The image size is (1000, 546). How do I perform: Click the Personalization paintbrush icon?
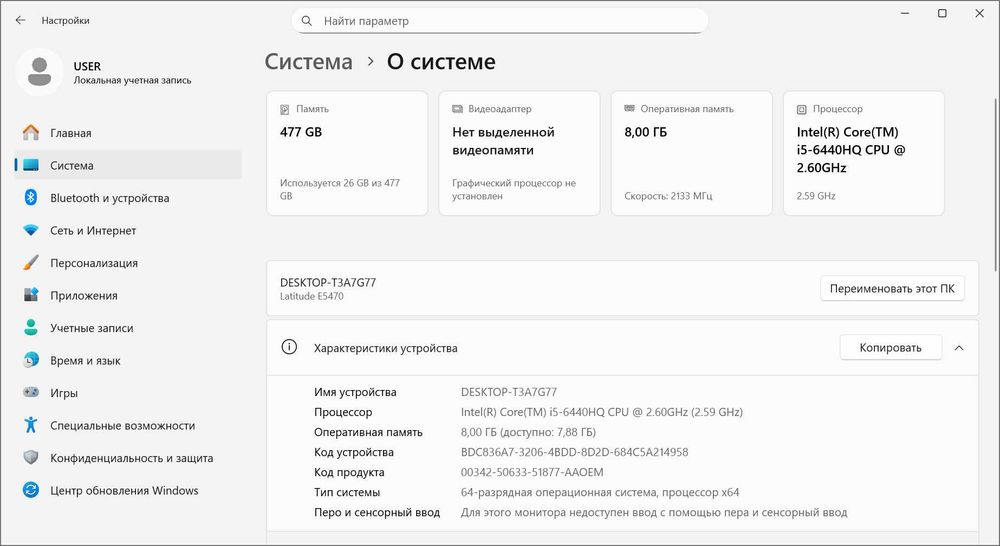(x=31, y=263)
